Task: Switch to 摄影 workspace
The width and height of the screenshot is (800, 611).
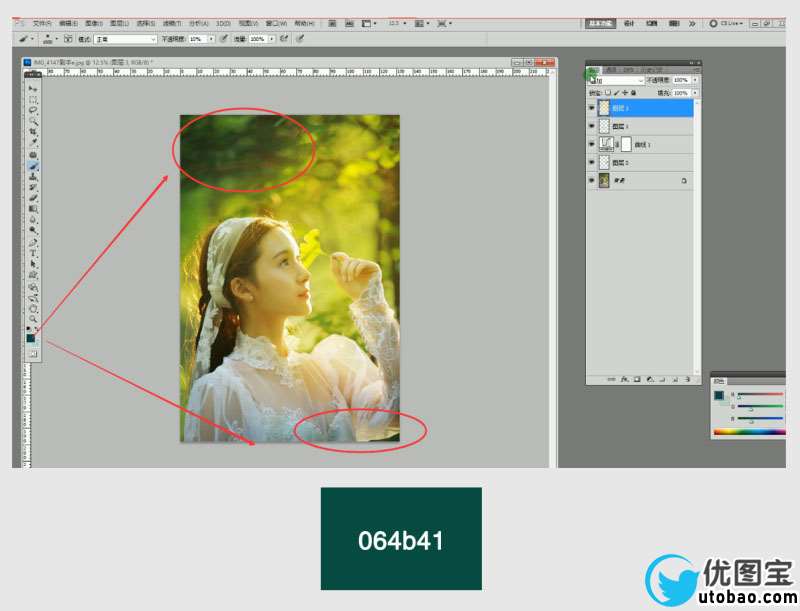Action: point(674,23)
